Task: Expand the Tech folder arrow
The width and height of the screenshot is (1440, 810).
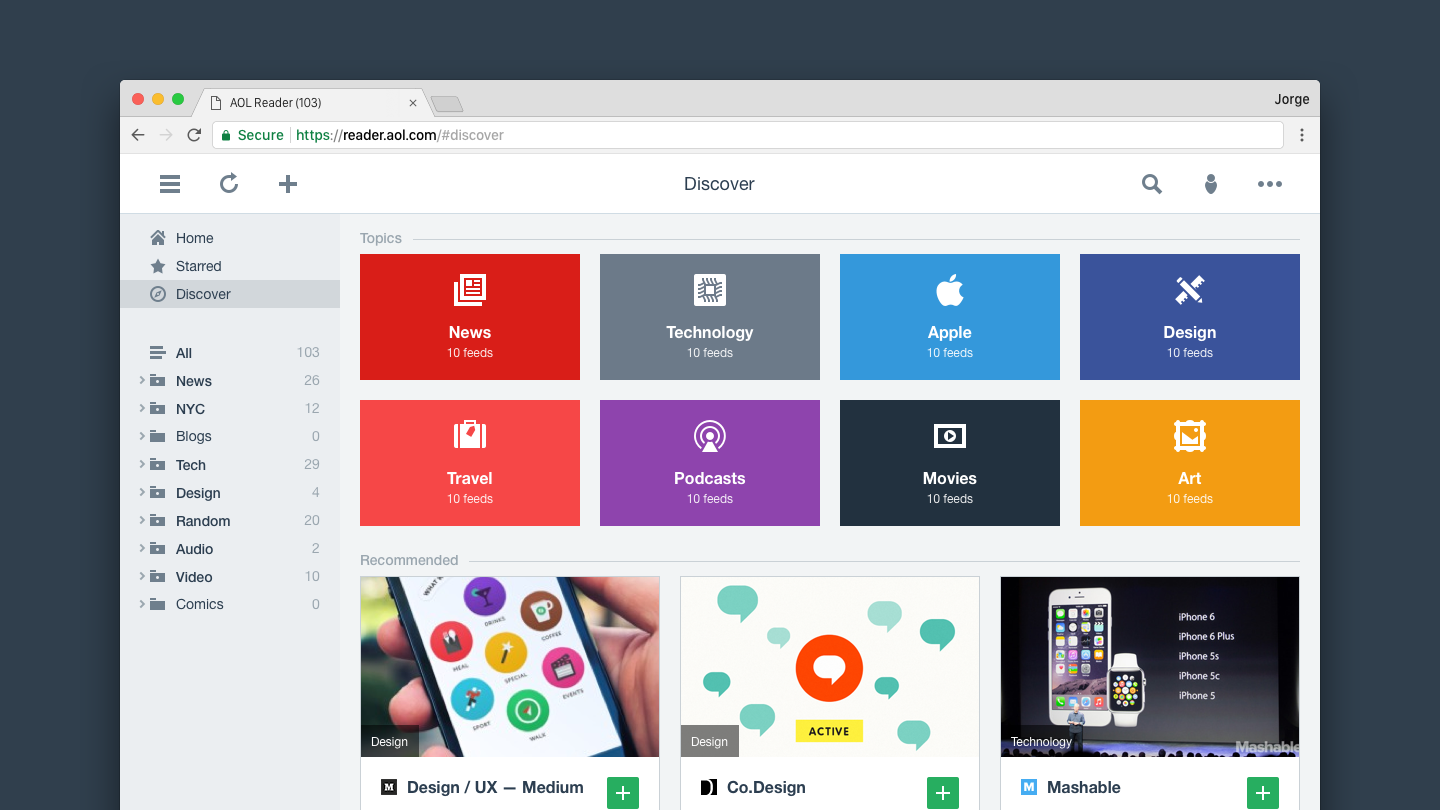Action: [x=142, y=464]
